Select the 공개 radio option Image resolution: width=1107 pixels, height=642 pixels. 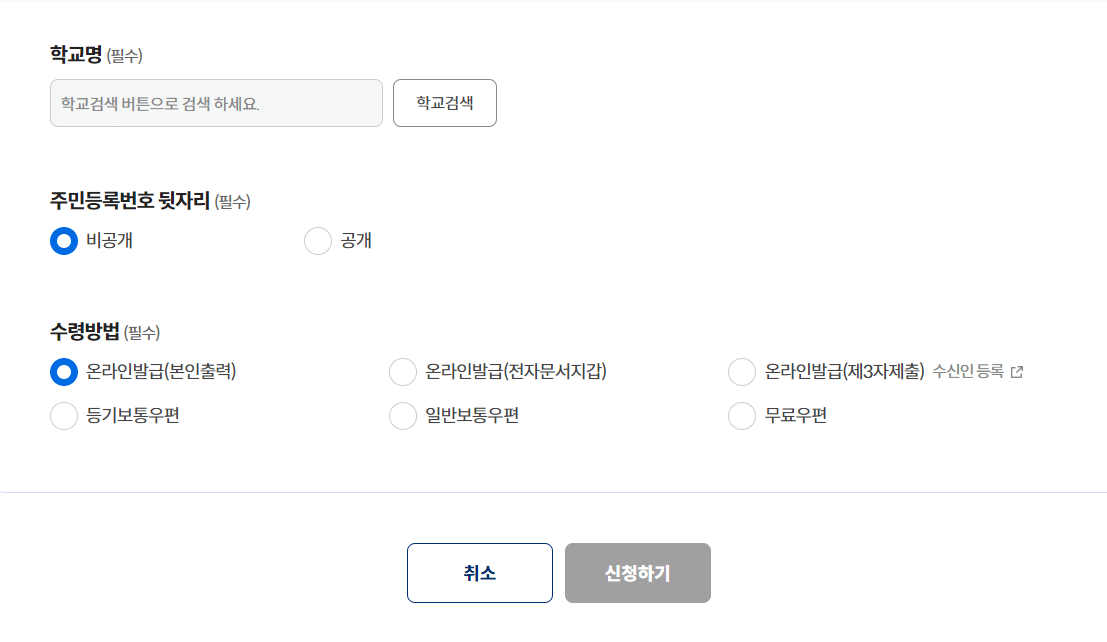coord(317,241)
